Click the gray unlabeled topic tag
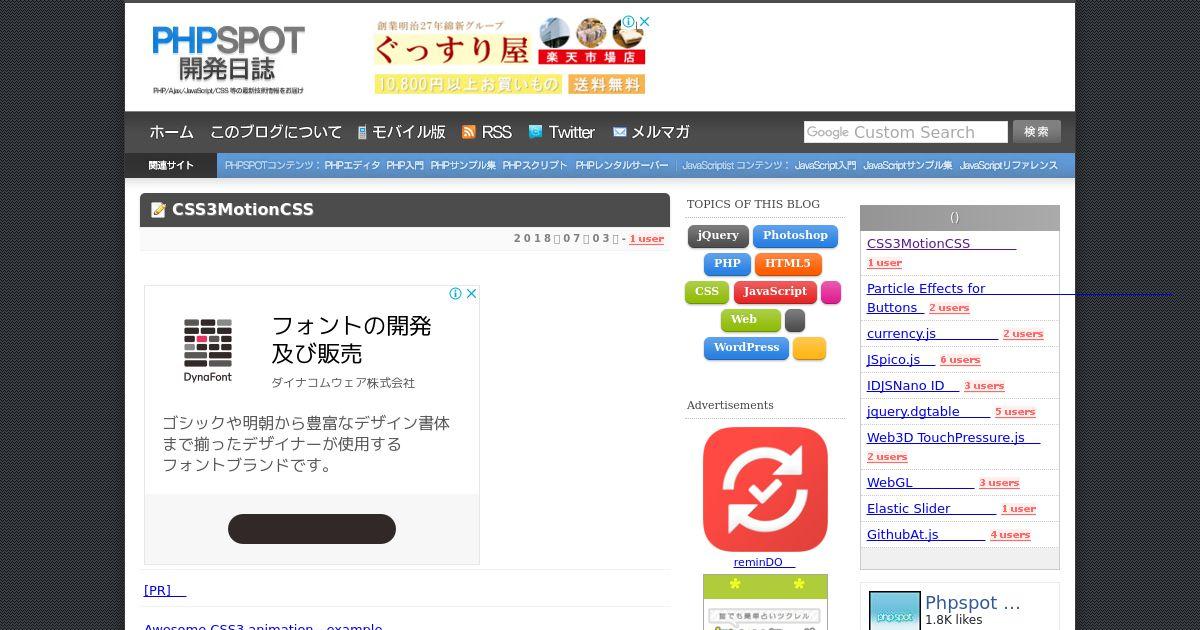Image resolution: width=1200 pixels, height=630 pixels. point(795,321)
